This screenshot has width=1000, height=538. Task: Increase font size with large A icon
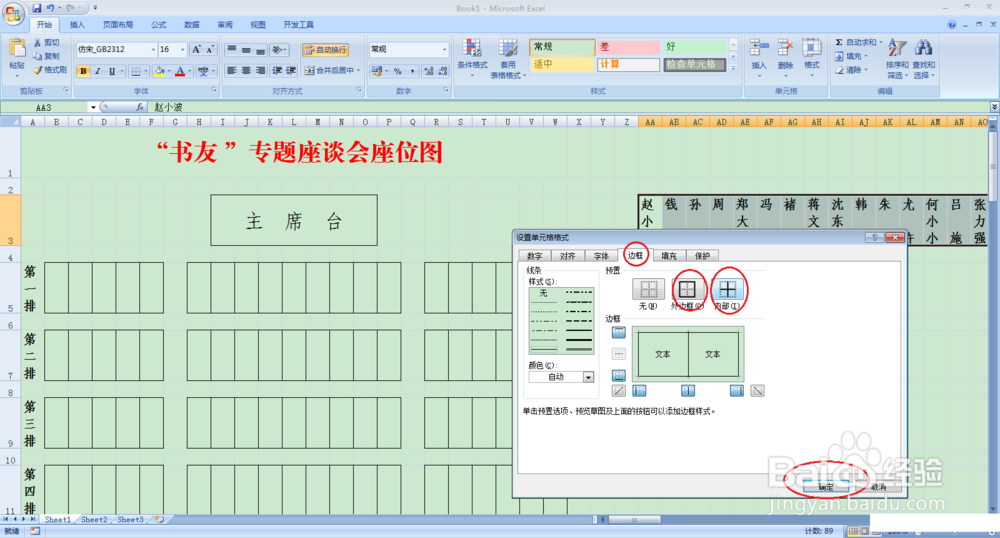(x=196, y=49)
